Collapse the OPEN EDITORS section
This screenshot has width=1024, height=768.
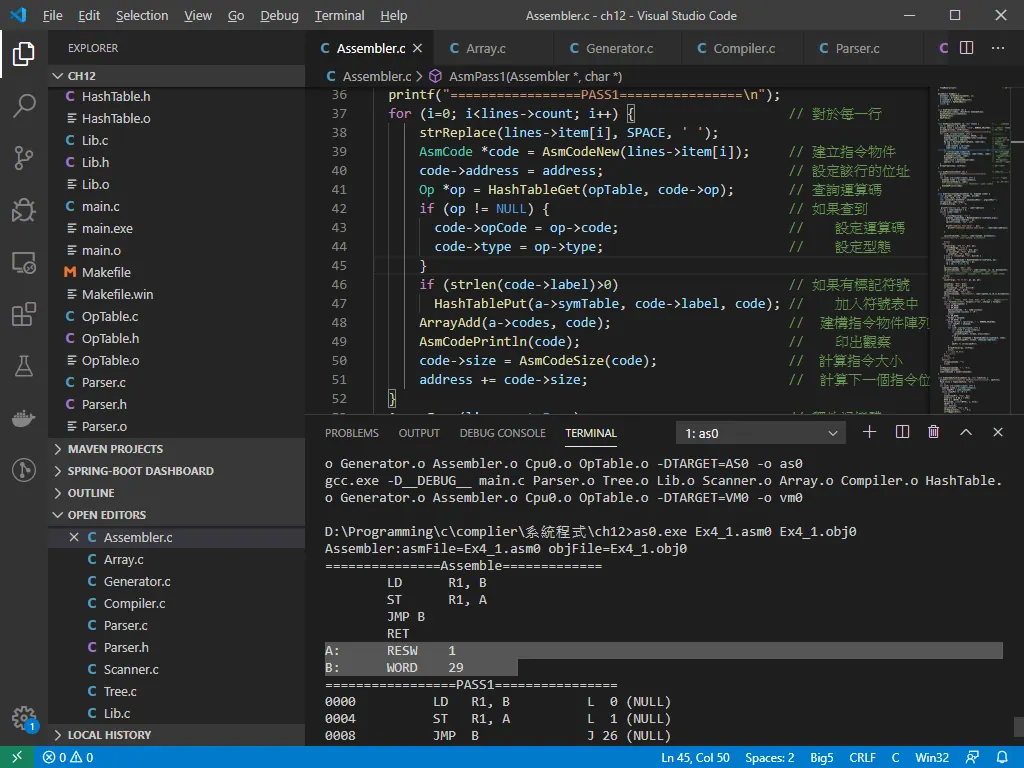(x=176, y=515)
